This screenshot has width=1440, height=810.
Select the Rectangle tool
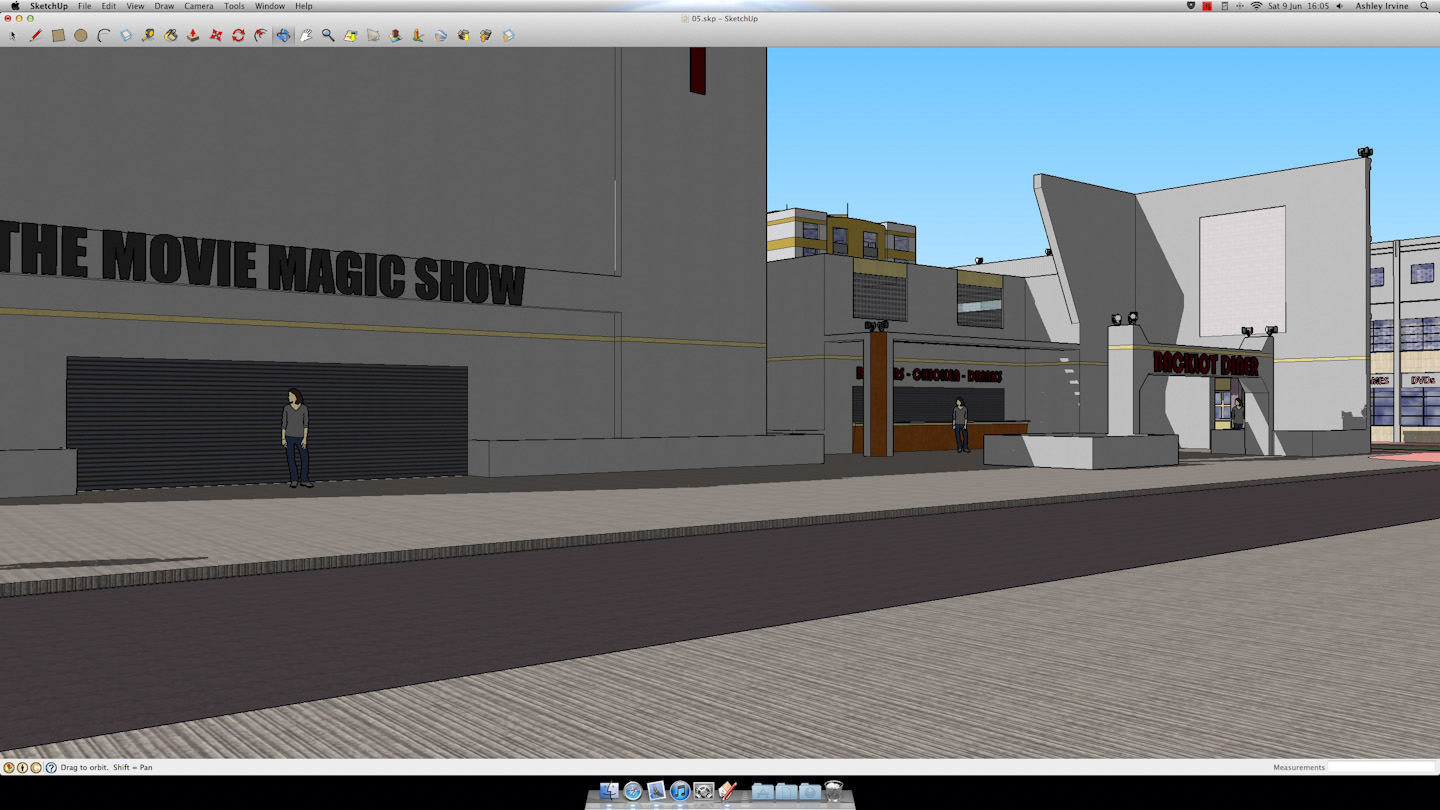tap(58, 35)
